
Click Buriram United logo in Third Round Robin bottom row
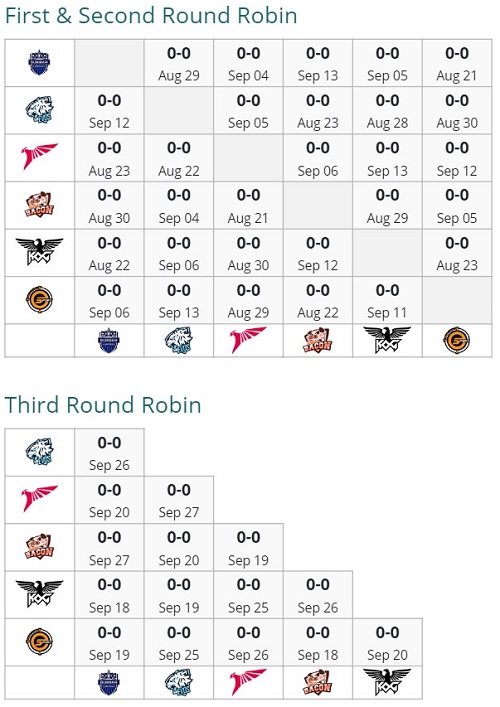point(109,683)
